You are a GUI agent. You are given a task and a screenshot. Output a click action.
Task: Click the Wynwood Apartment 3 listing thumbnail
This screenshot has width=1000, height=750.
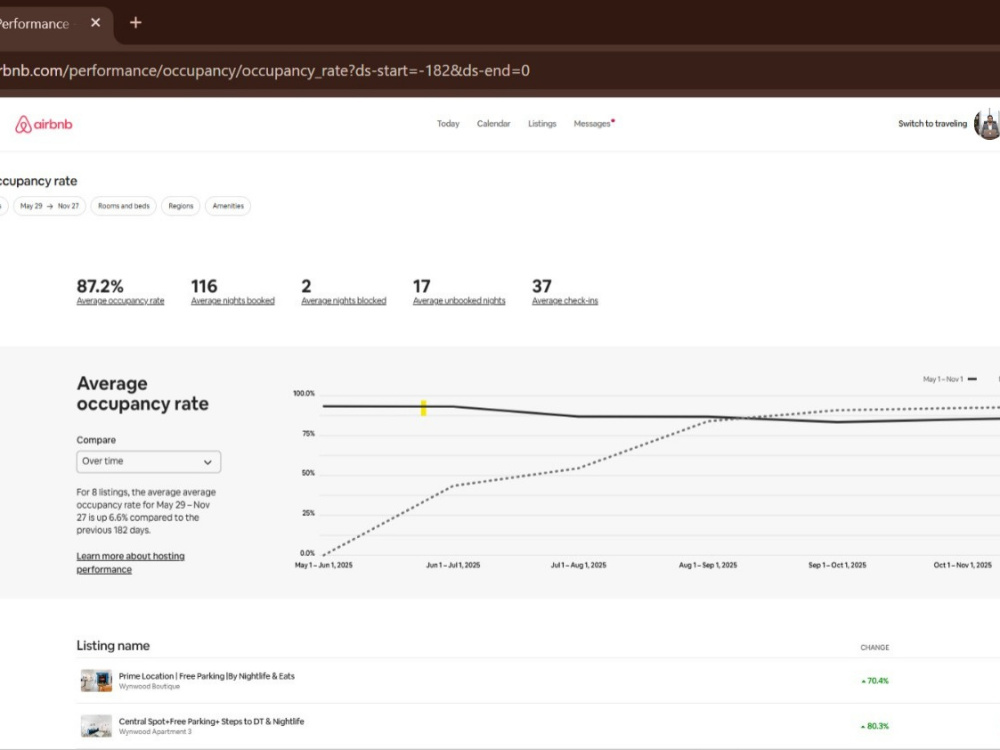[x=96, y=726]
